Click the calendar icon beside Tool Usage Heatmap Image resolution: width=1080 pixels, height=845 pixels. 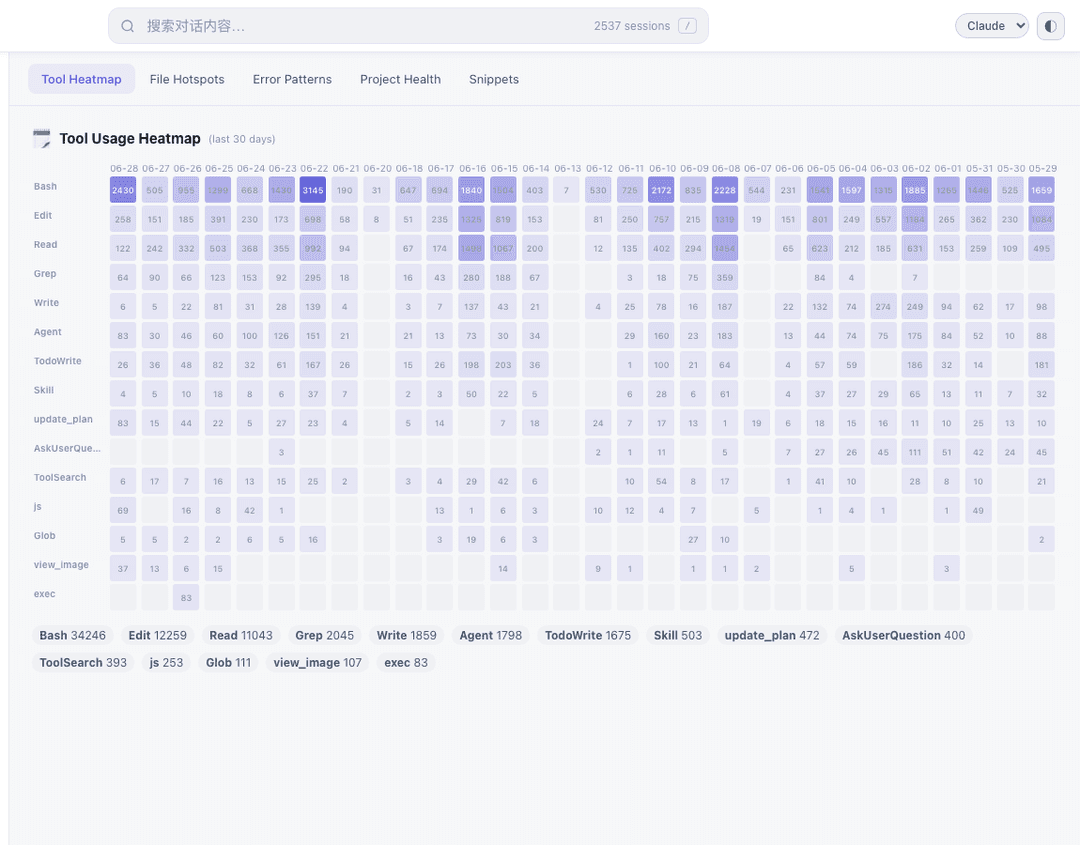coord(41,138)
